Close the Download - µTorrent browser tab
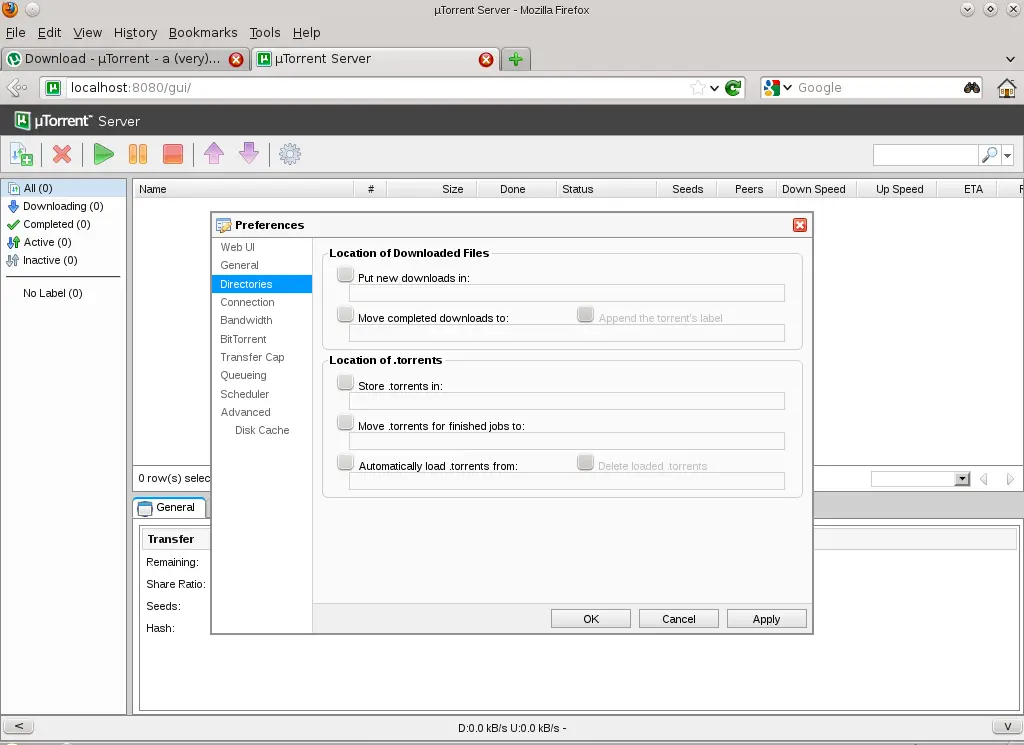The image size is (1024, 745). click(x=236, y=59)
